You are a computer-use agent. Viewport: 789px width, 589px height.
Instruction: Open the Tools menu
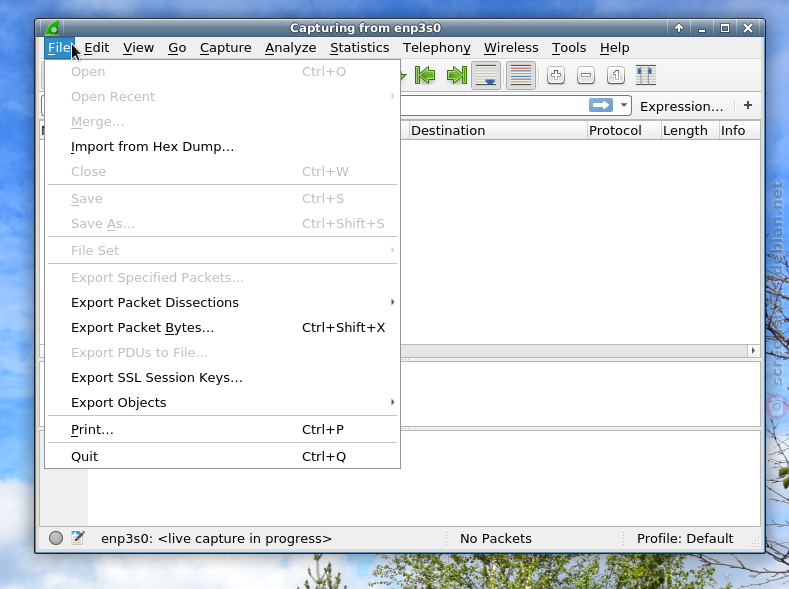point(569,48)
